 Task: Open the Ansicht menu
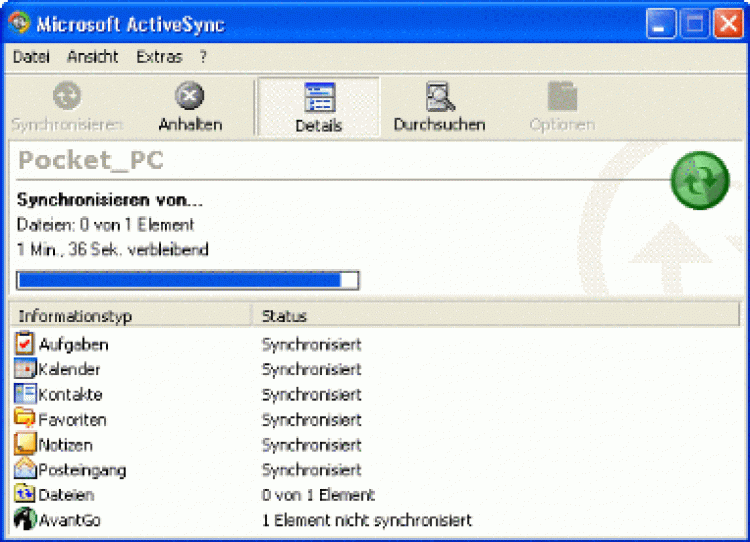click(93, 57)
